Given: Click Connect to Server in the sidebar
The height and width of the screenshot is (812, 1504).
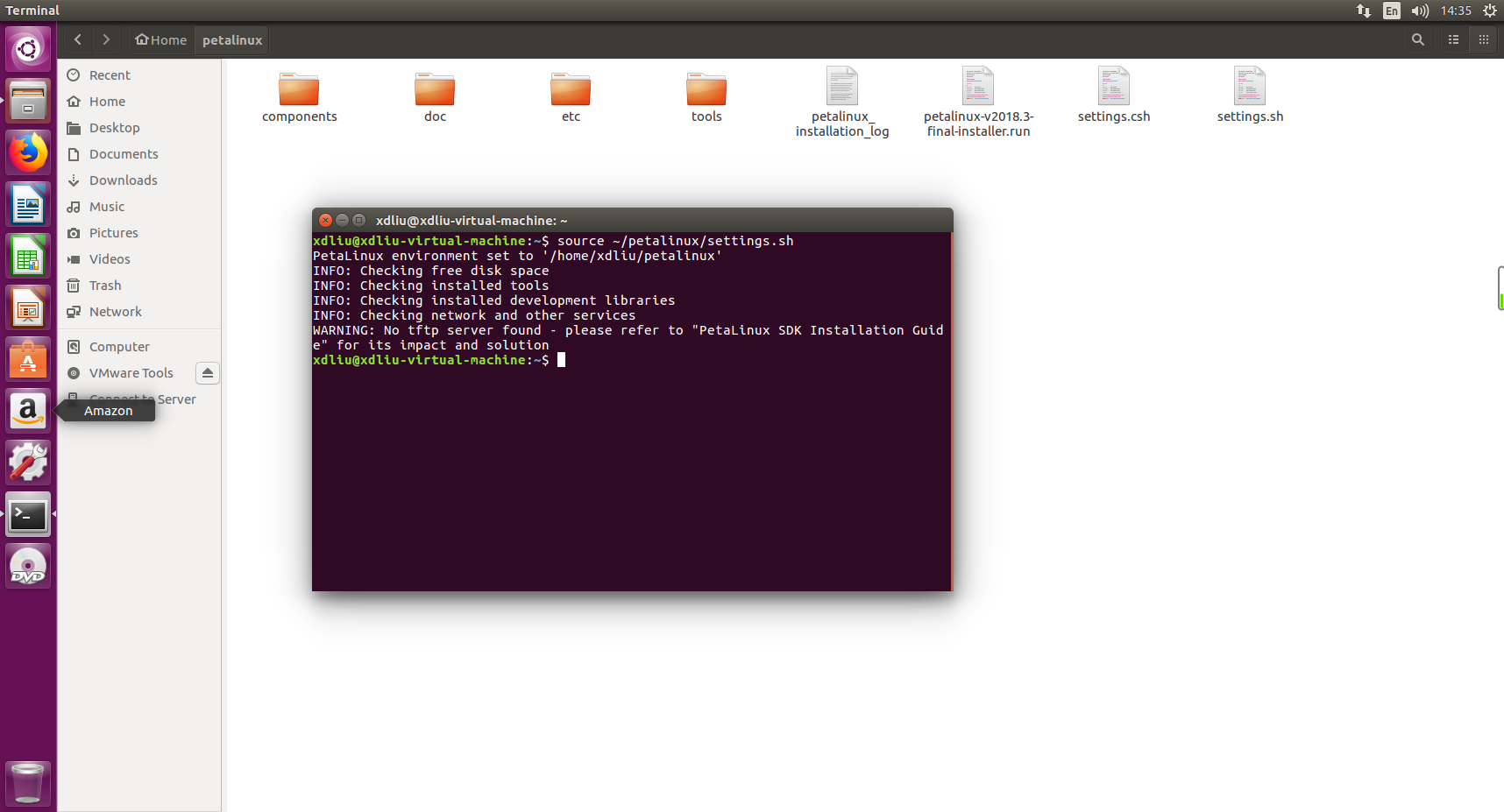Looking at the screenshot, I should 143,399.
